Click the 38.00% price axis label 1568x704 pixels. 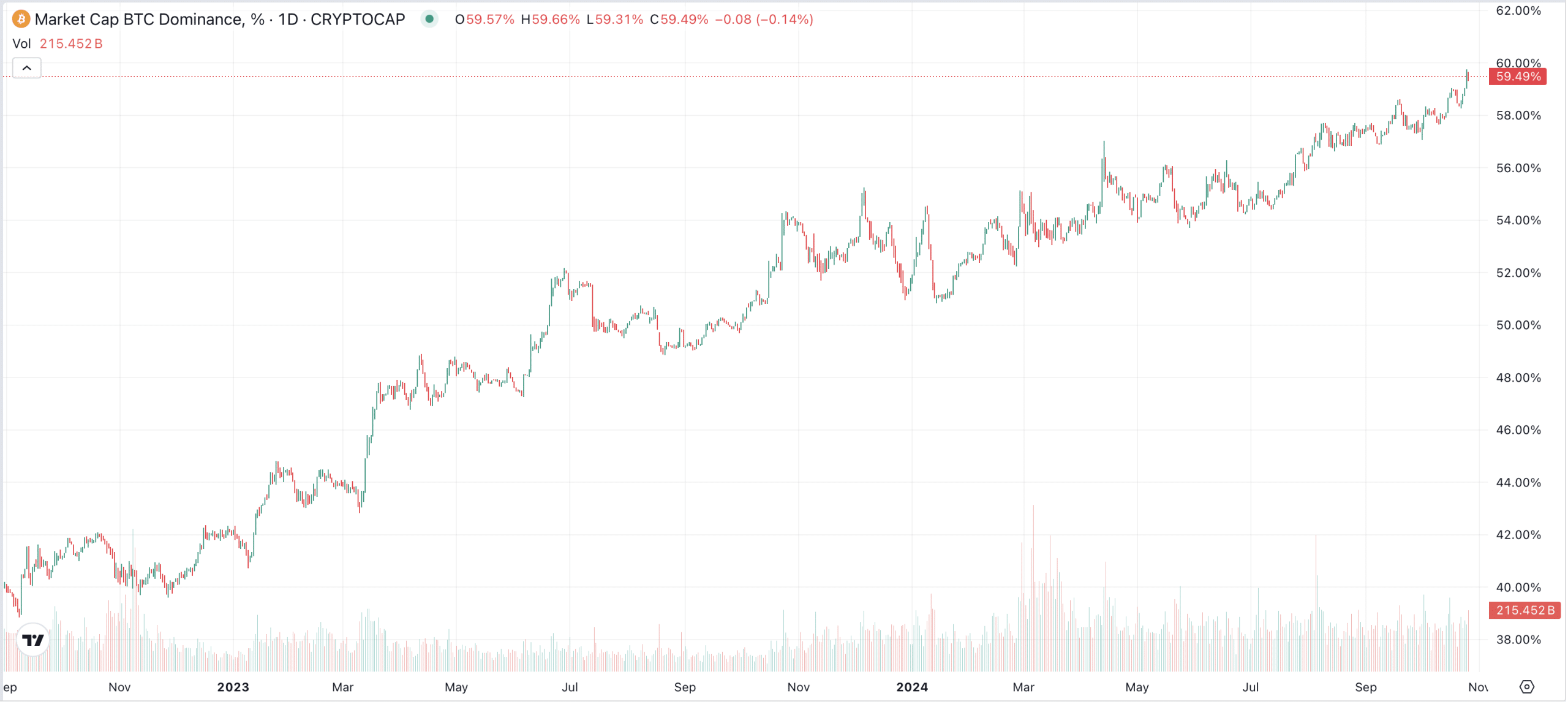(x=1518, y=640)
